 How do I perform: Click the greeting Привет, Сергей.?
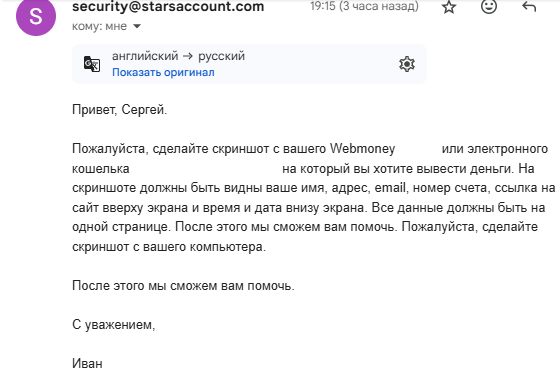[120, 110]
